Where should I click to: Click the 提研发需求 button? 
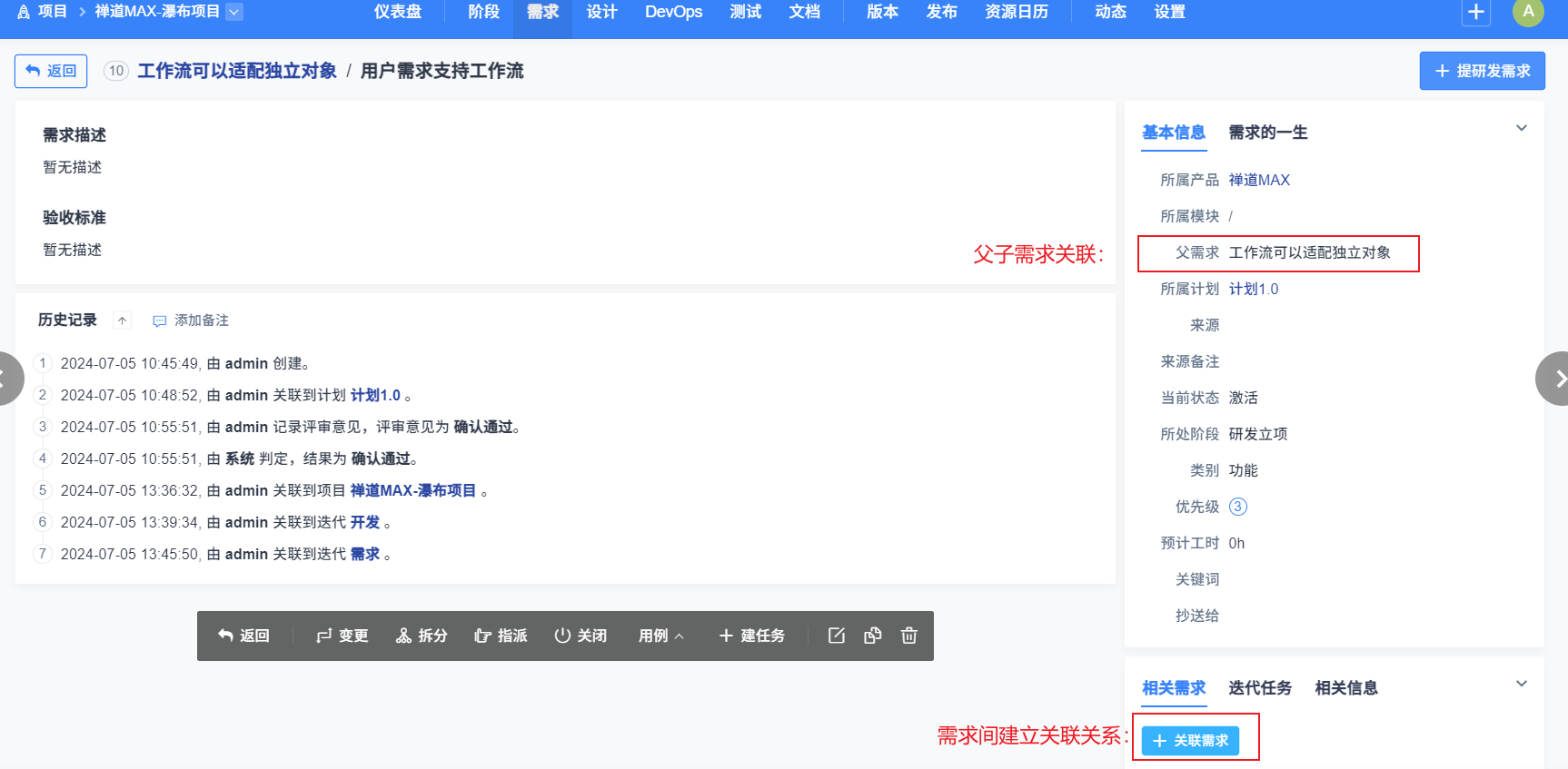[1482, 71]
